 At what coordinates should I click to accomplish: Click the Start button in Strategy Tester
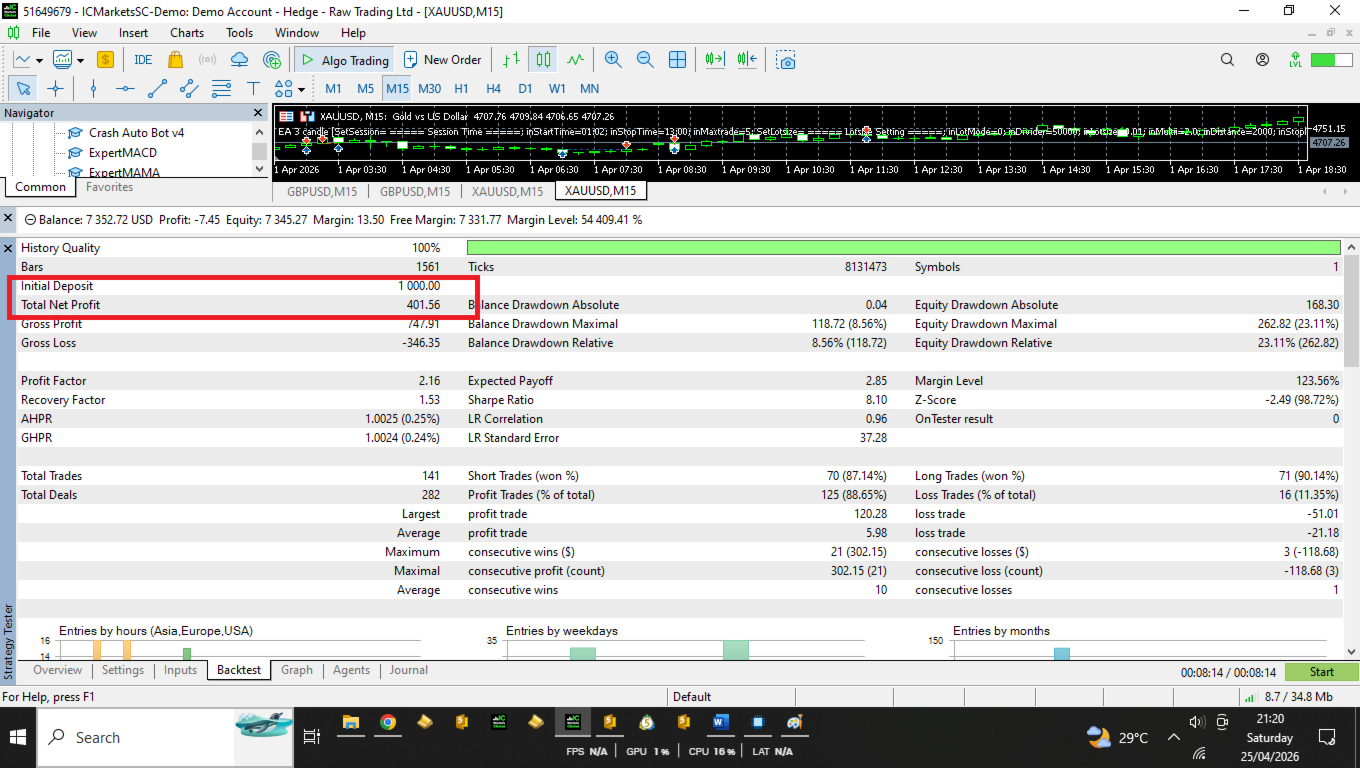click(1322, 672)
